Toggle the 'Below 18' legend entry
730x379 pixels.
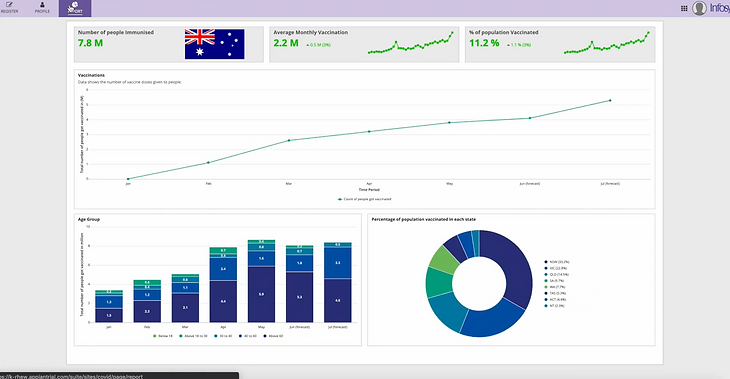(162, 336)
